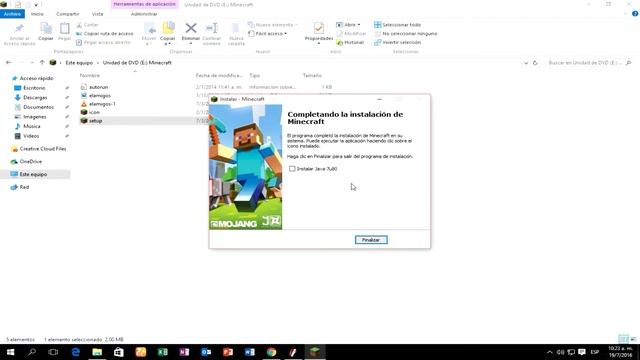Open the Mover a dropdown
640x360 pixels.
149,34
